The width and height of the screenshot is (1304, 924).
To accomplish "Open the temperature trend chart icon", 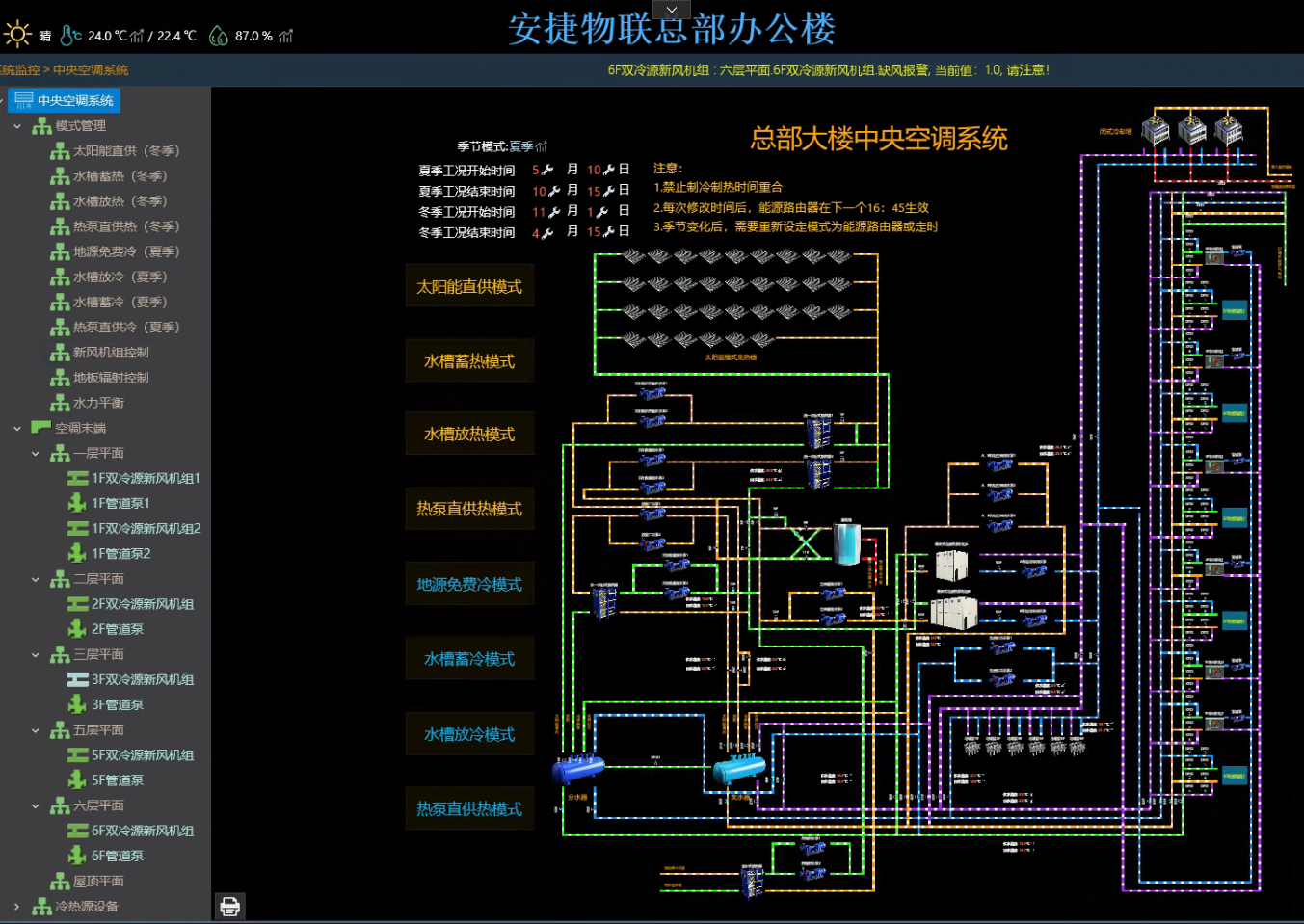I will point(137,37).
